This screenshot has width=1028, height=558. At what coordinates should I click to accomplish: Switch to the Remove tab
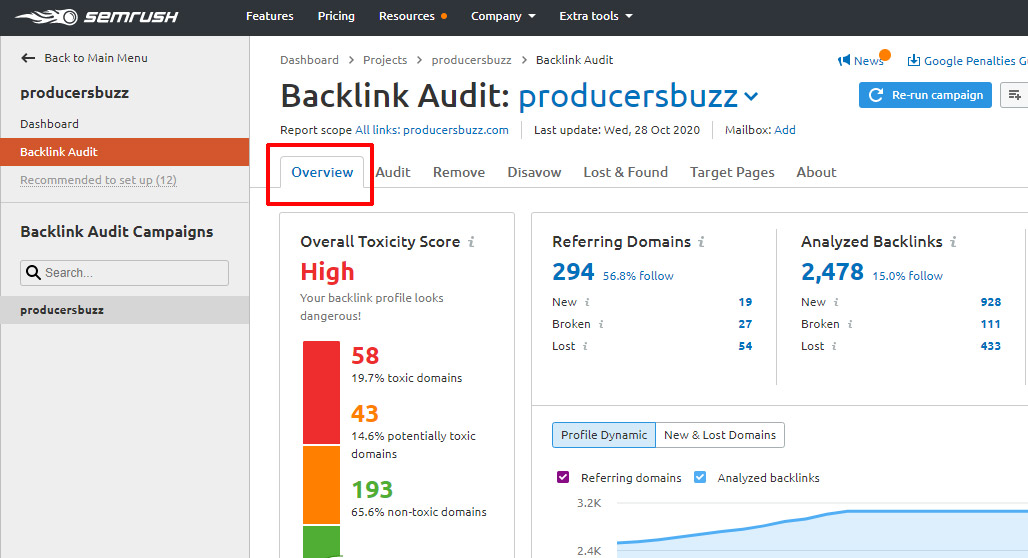459,172
